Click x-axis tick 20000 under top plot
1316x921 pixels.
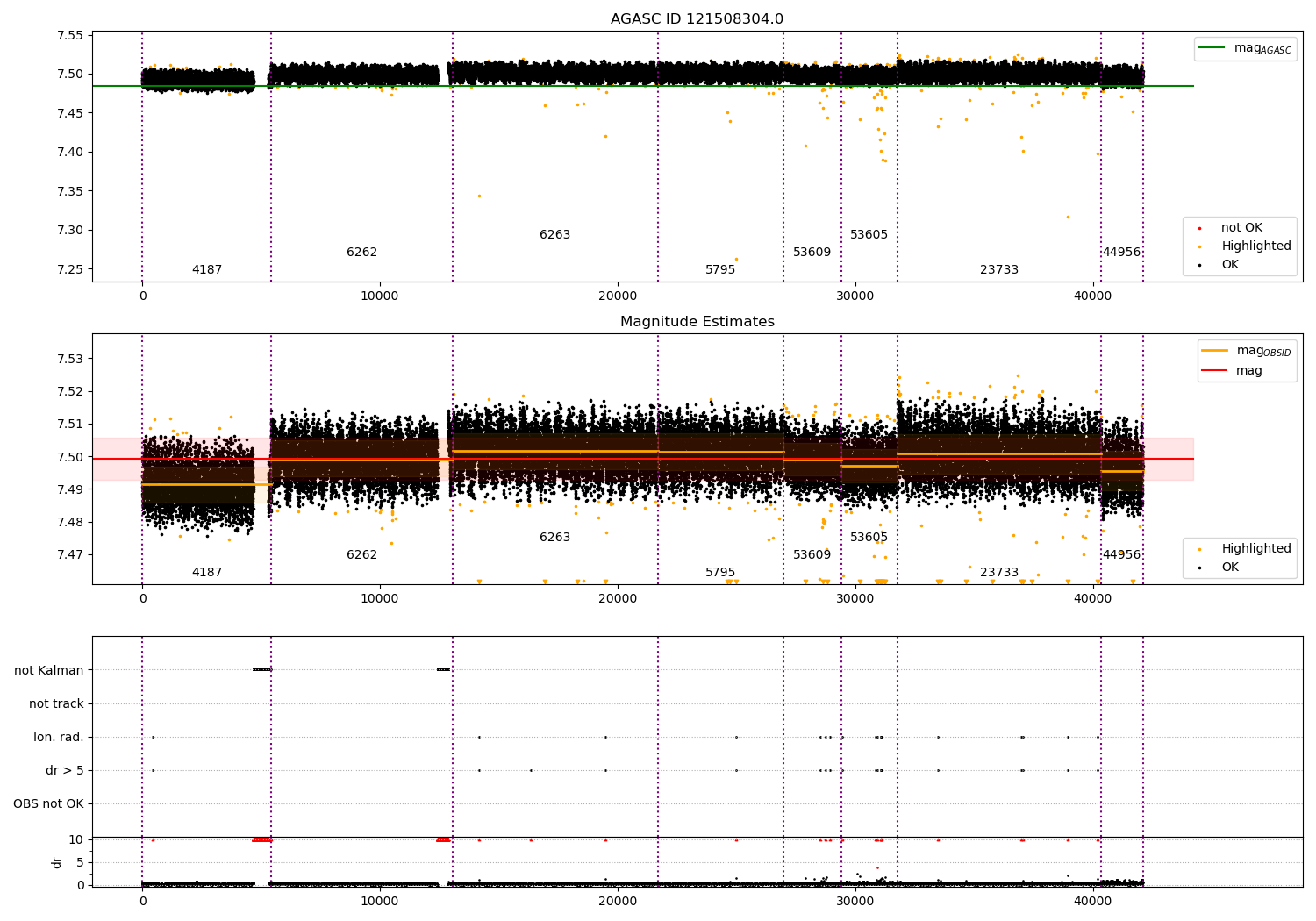click(x=618, y=296)
